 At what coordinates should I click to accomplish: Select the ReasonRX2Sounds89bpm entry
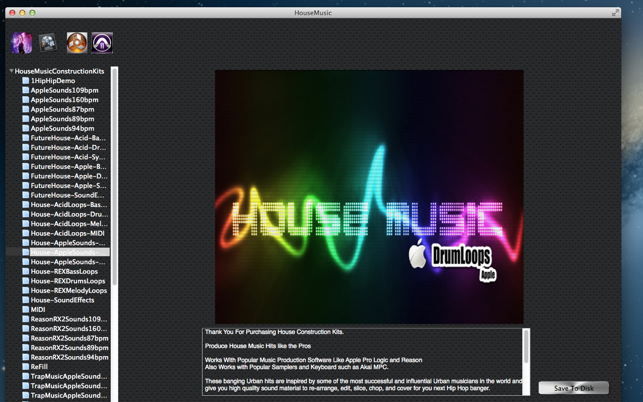pyautogui.click(x=70, y=348)
